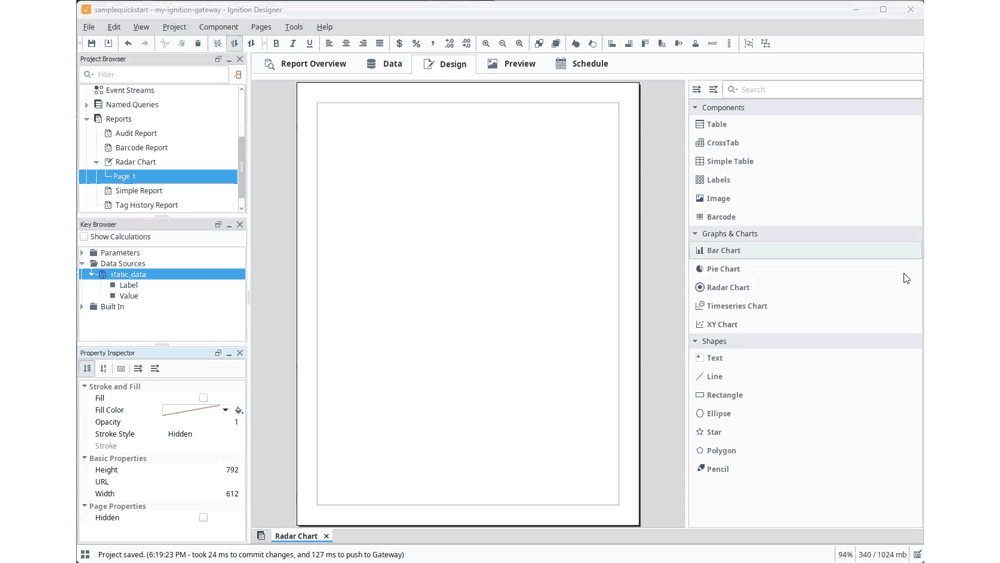This screenshot has height=563, width=1000.
Task: Click the Star shape icon
Action: pyautogui.click(x=700, y=432)
